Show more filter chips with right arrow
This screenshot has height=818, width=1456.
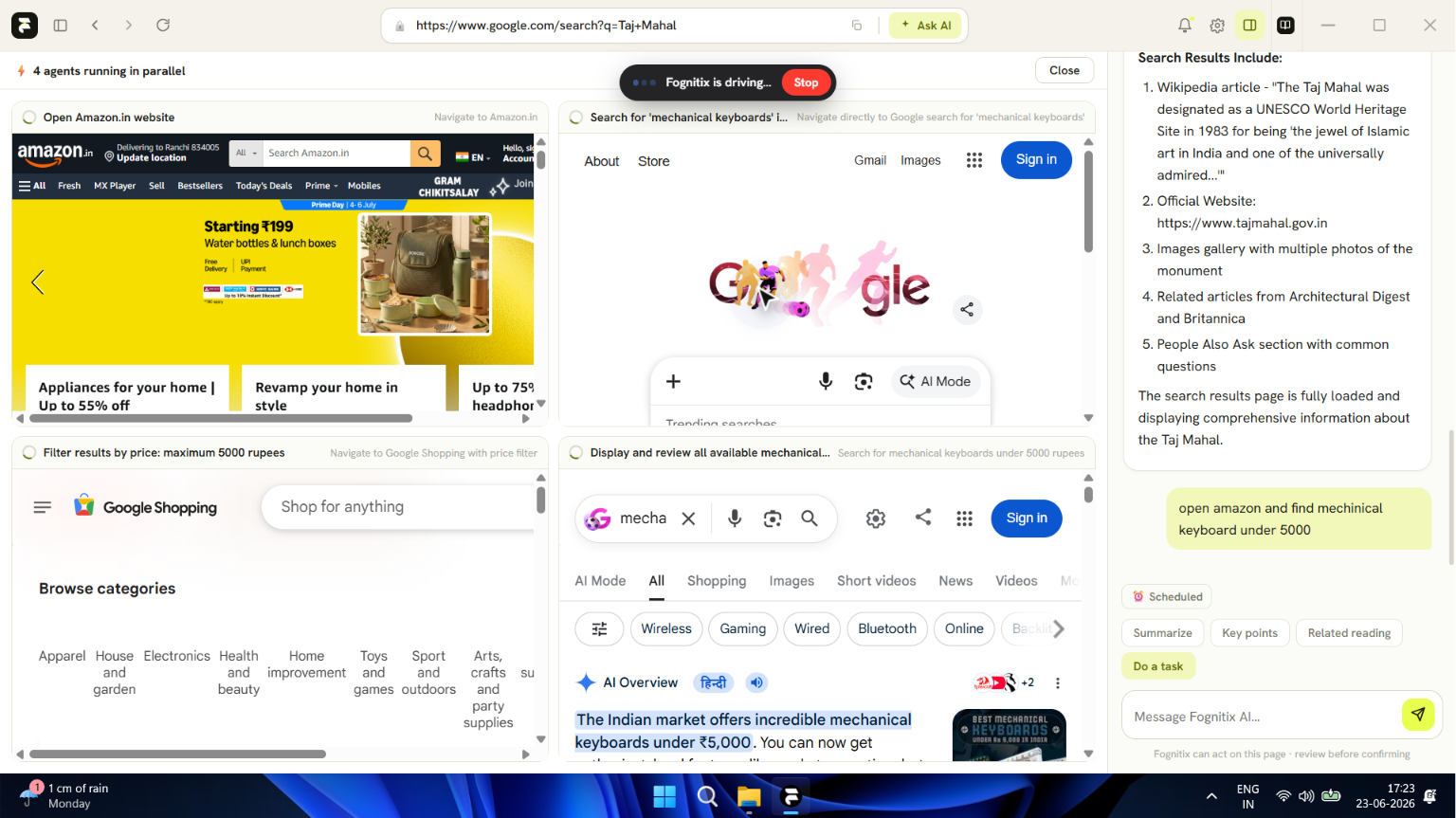click(1059, 628)
